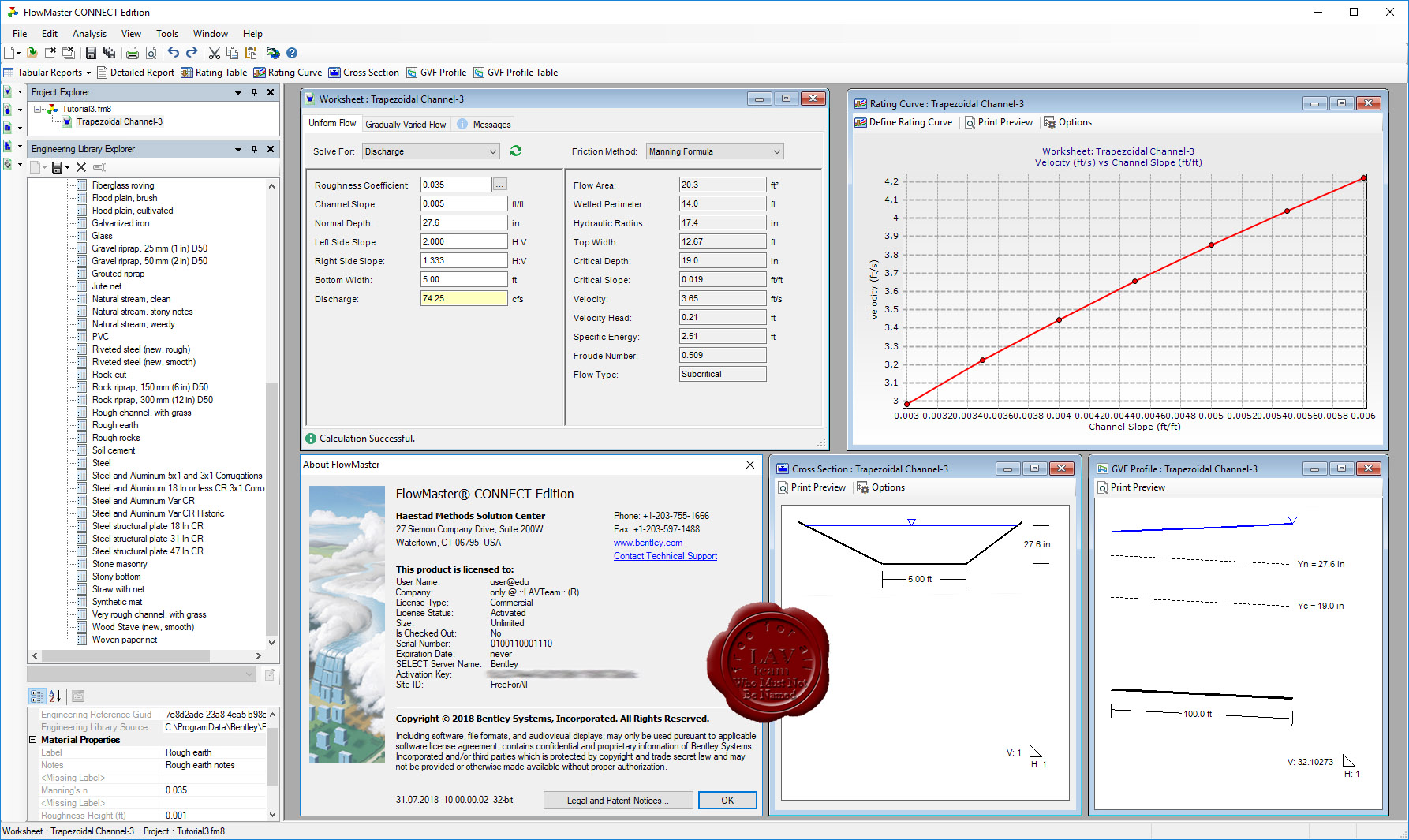Viewport: 1409px width, 840px height.
Task: Open www.bentley.com link
Action: tap(648, 543)
